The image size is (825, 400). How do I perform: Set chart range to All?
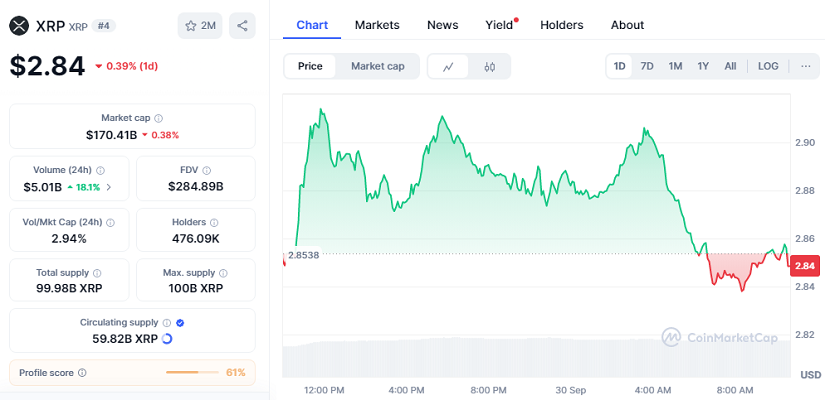pos(730,66)
